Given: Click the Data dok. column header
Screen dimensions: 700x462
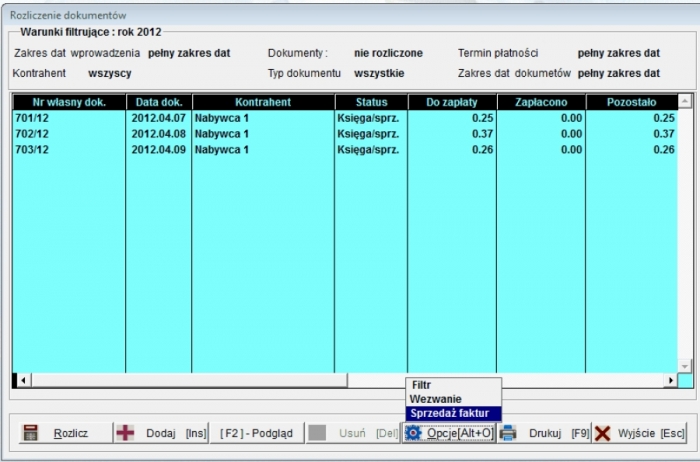Looking at the screenshot, I should (x=159, y=102).
